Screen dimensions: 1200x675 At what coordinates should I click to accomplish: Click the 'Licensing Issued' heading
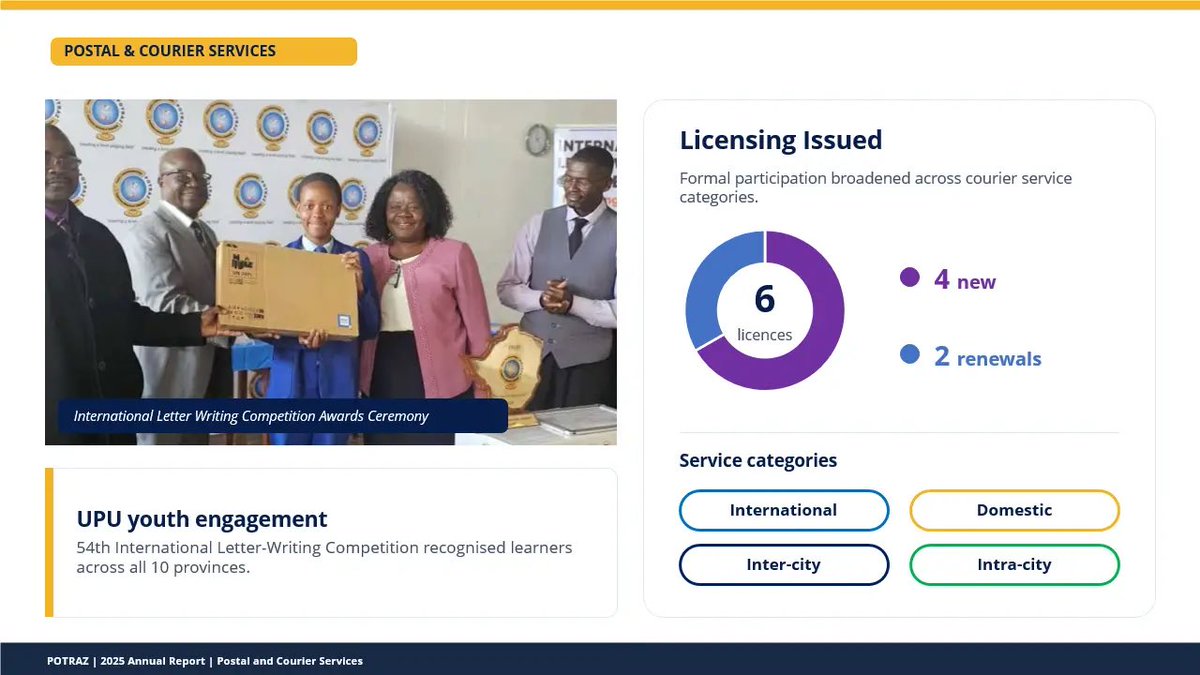pyautogui.click(x=781, y=140)
